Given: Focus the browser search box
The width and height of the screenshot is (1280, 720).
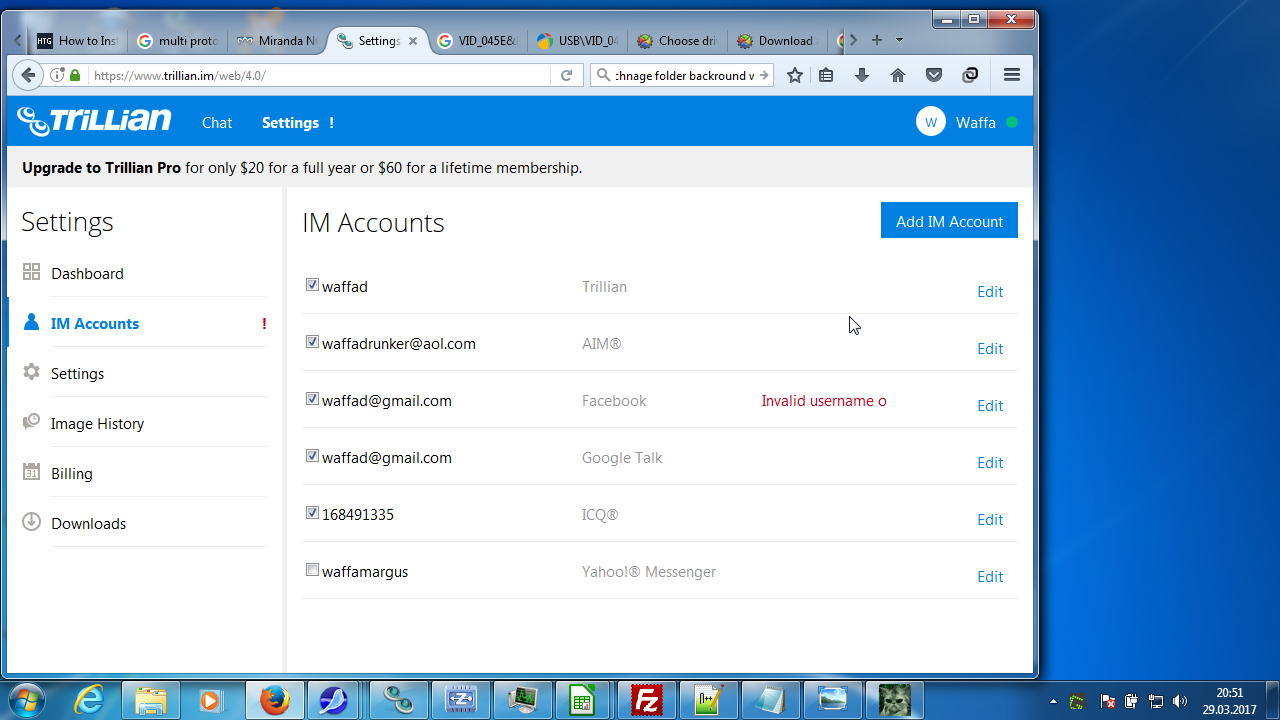Looking at the screenshot, I should tap(683, 75).
